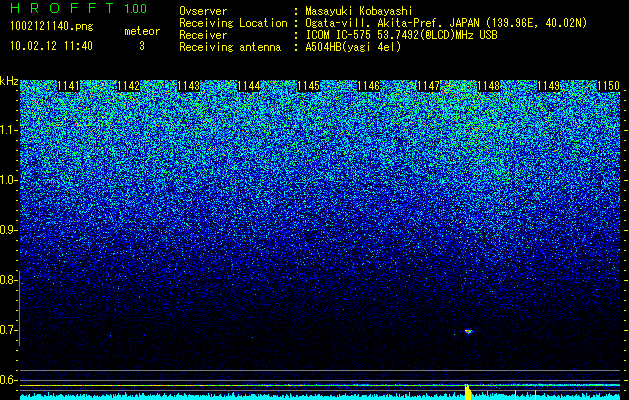Click the 1143 time marker
Viewport: 629px width, 400px height.
tap(189, 86)
